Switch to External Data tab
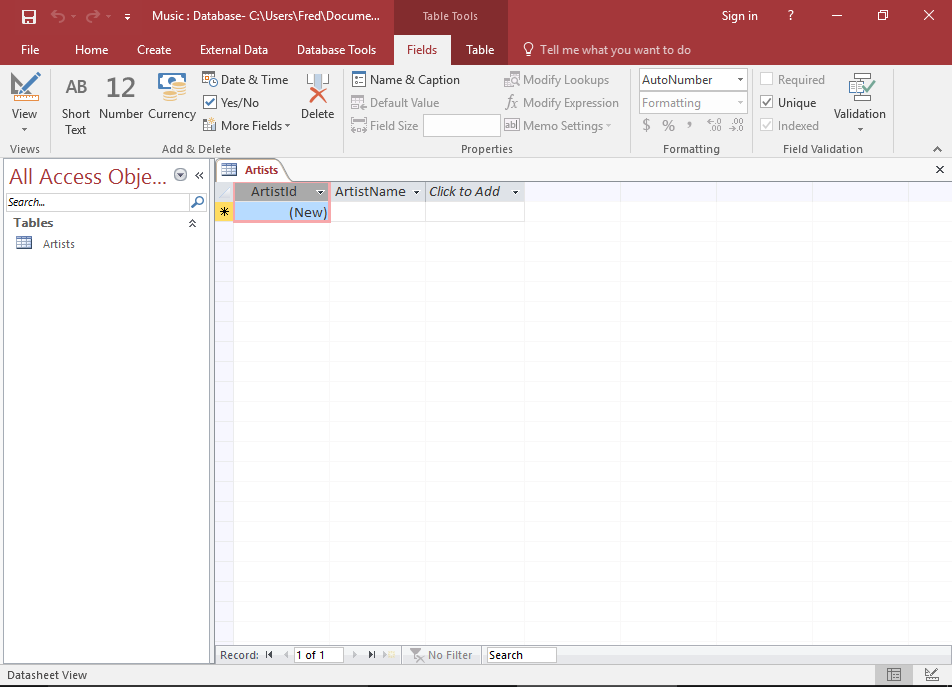952x687 pixels. [234, 50]
